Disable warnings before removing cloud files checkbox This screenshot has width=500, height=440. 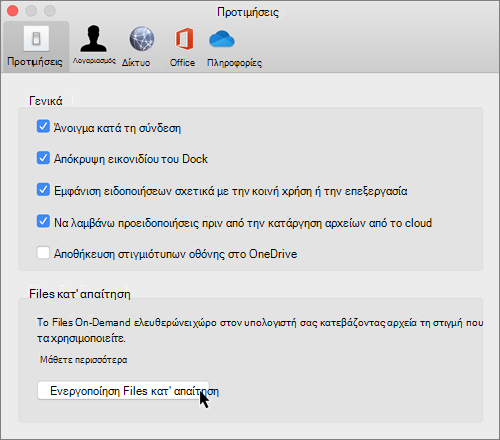pyautogui.click(x=43, y=221)
